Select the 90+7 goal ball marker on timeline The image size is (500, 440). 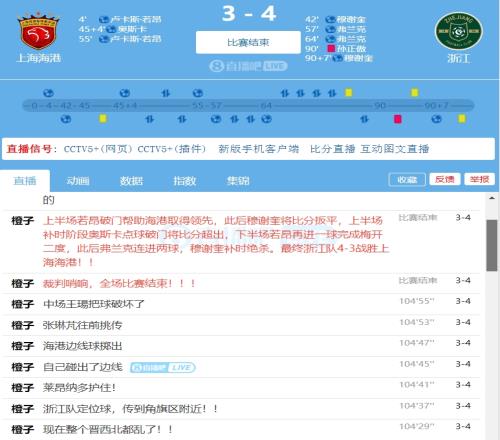point(436,119)
